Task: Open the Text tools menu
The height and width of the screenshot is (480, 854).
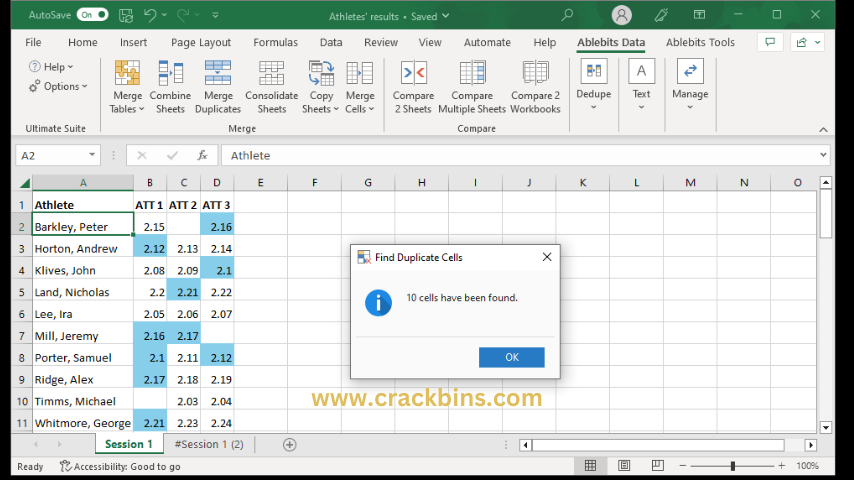Action: point(641,86)
